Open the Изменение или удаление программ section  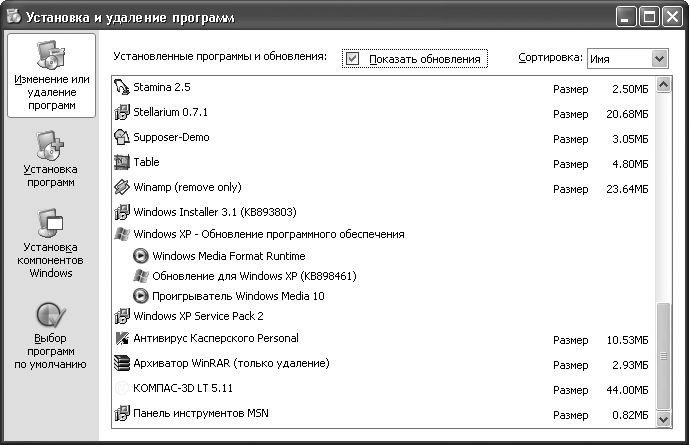point(52,76)
